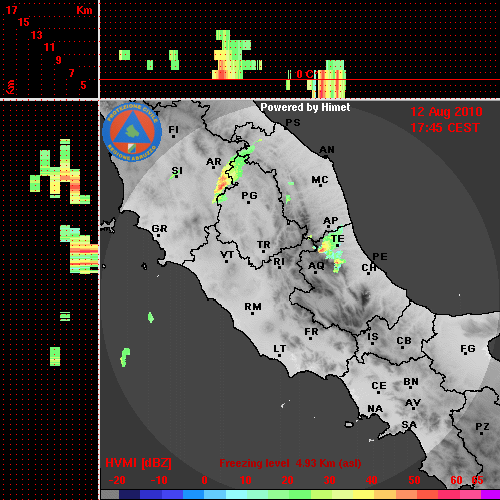Click the FG city marker

[x=466, y=353]
